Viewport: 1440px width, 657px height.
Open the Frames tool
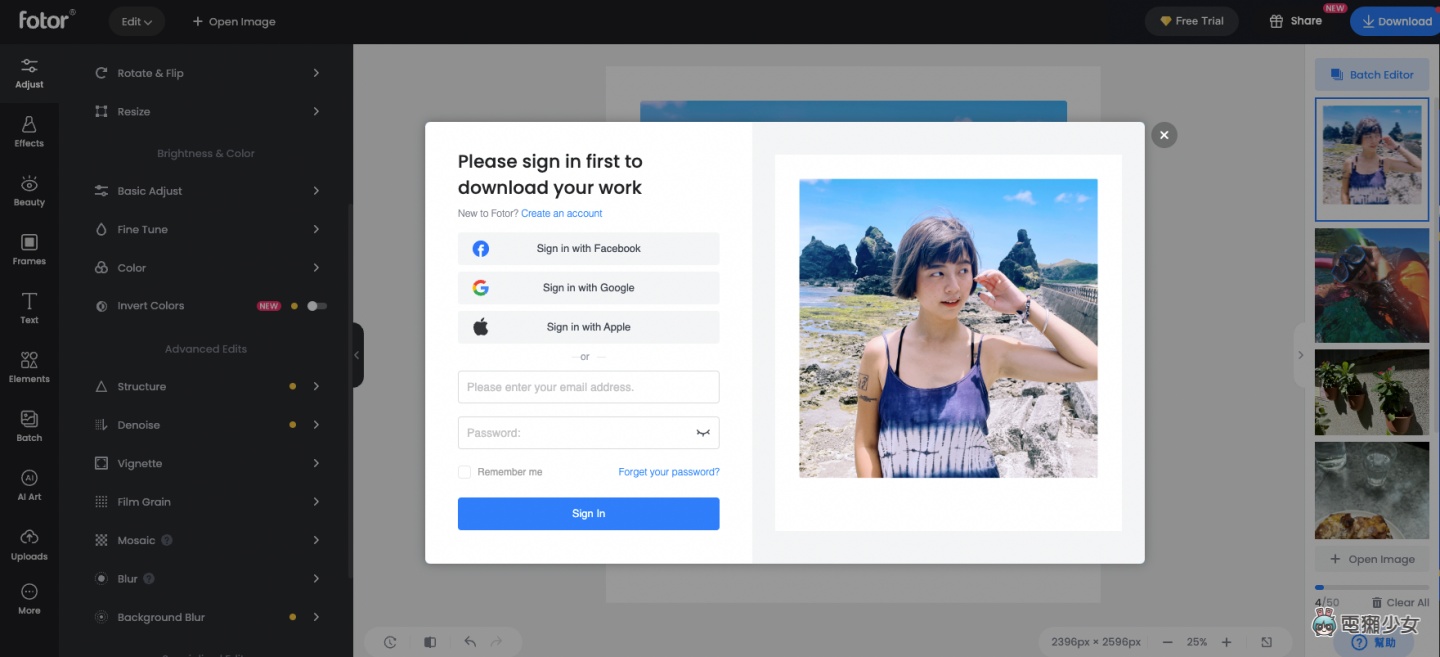pos(29,249)
